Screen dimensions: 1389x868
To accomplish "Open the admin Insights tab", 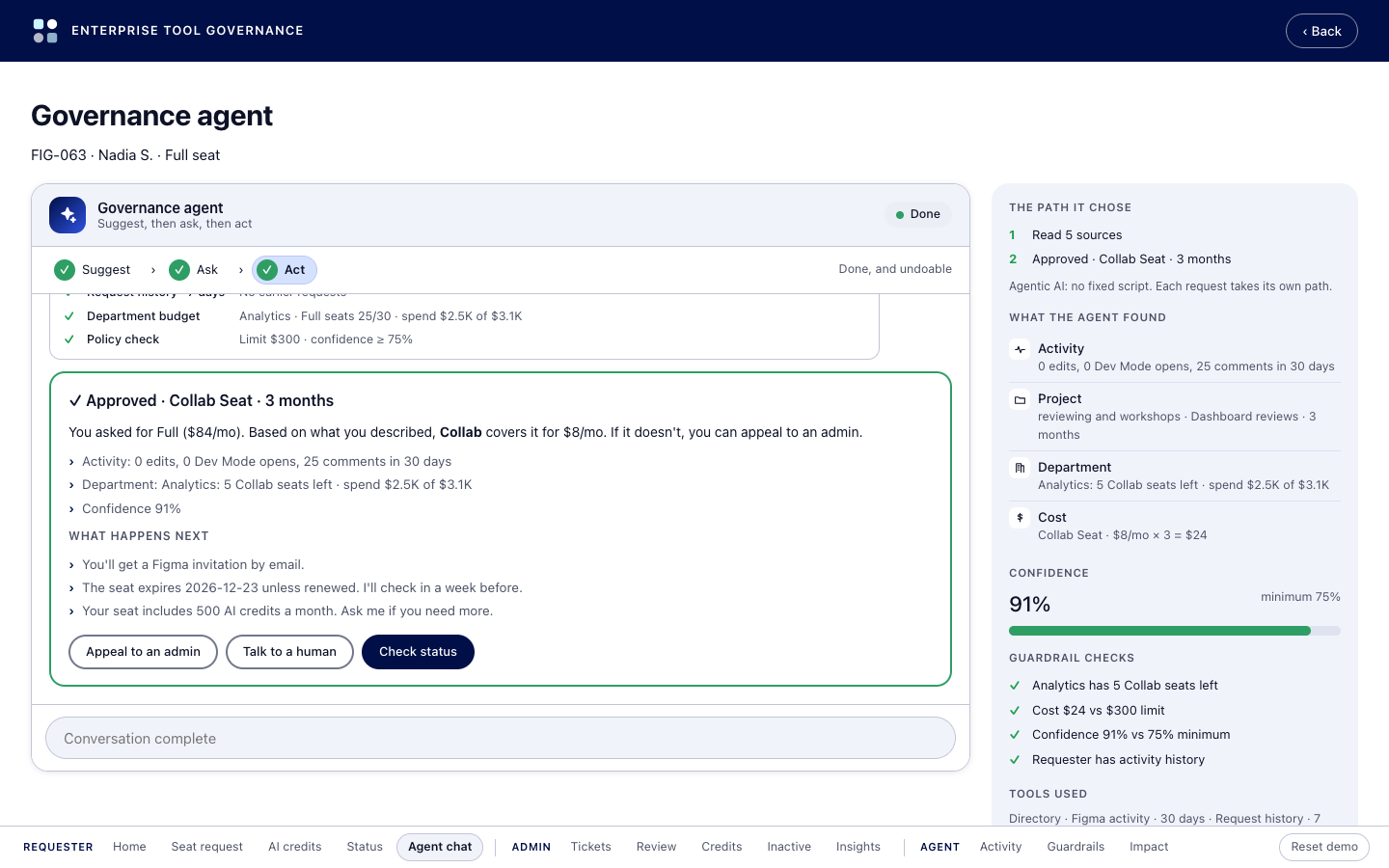I will pyautogui.click(x=858, y=847).
